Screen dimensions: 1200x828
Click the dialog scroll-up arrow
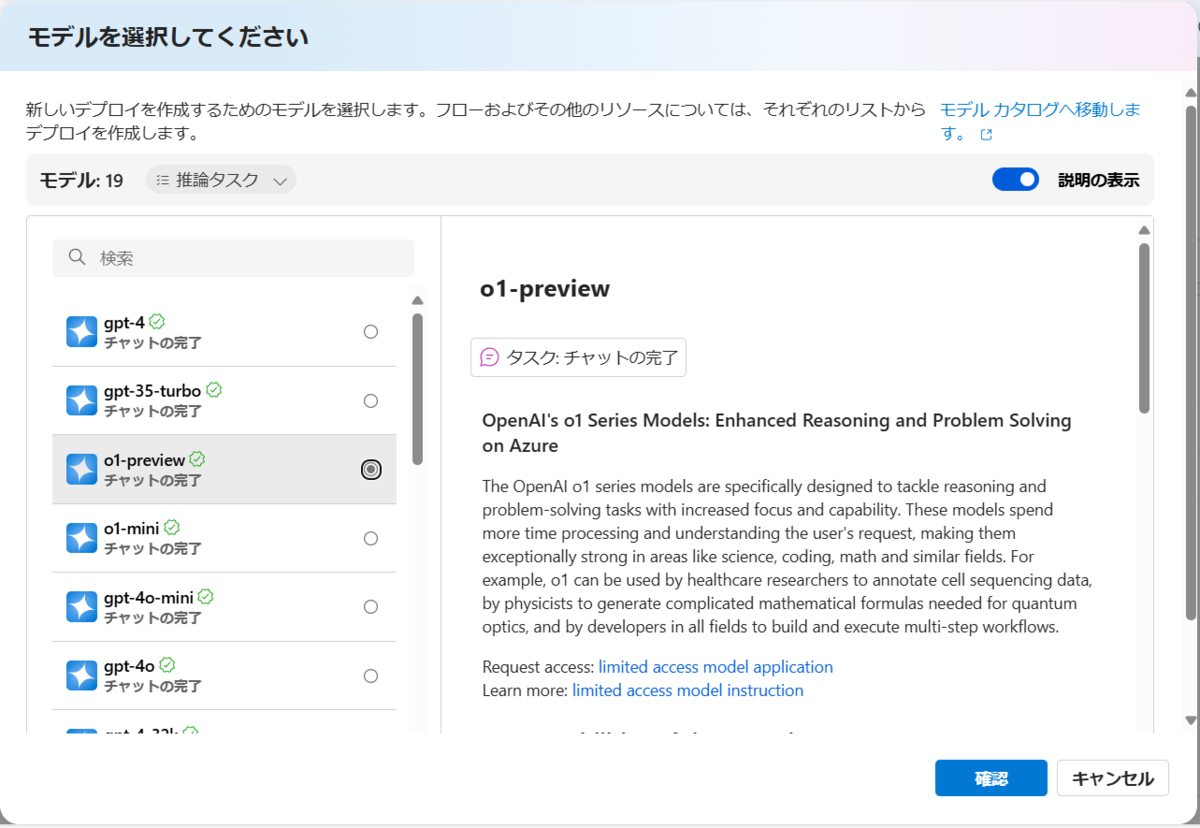pos(1190,93)
